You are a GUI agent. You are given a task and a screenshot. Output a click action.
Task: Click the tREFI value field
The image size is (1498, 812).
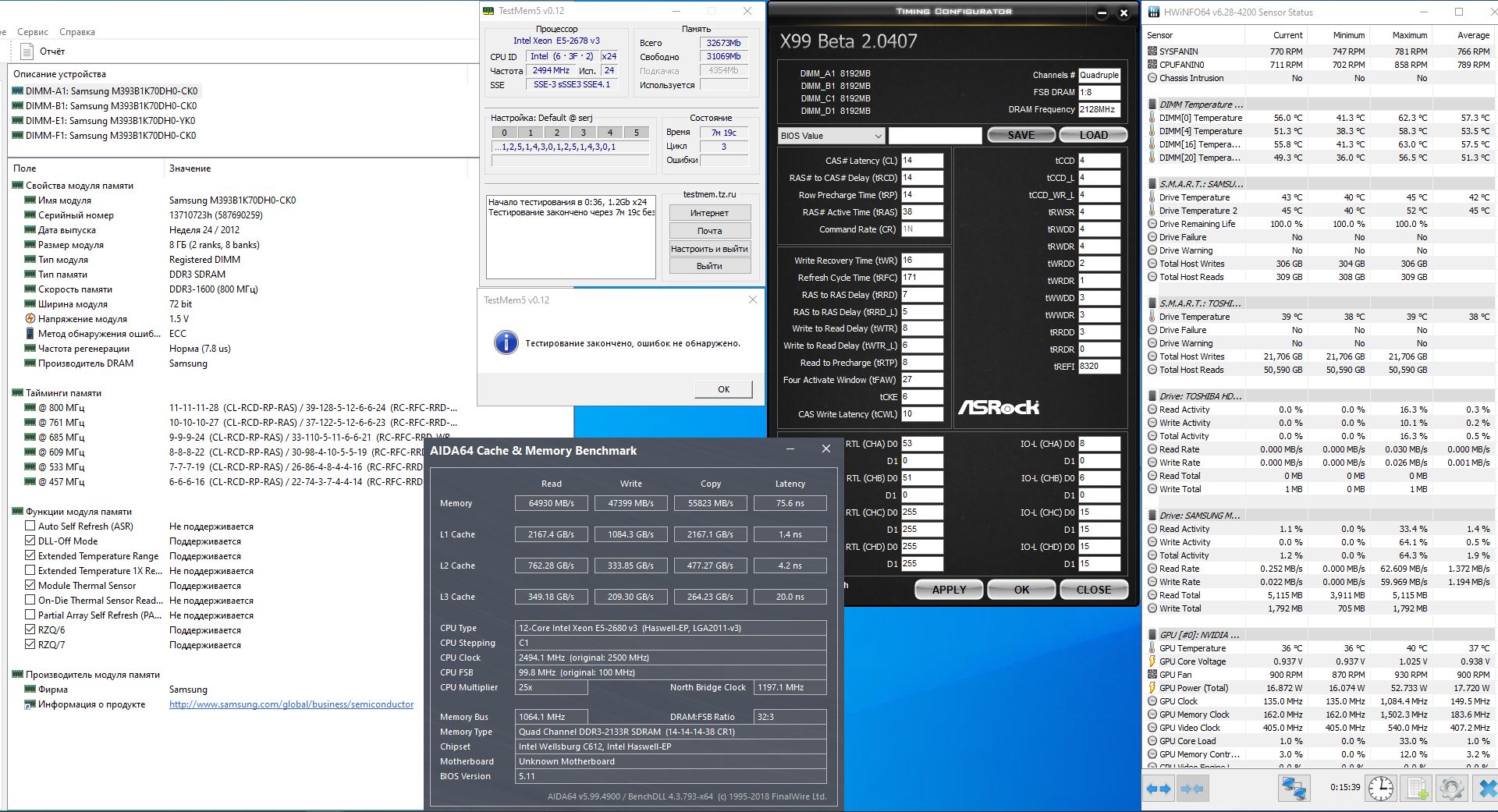(1099, 366)
